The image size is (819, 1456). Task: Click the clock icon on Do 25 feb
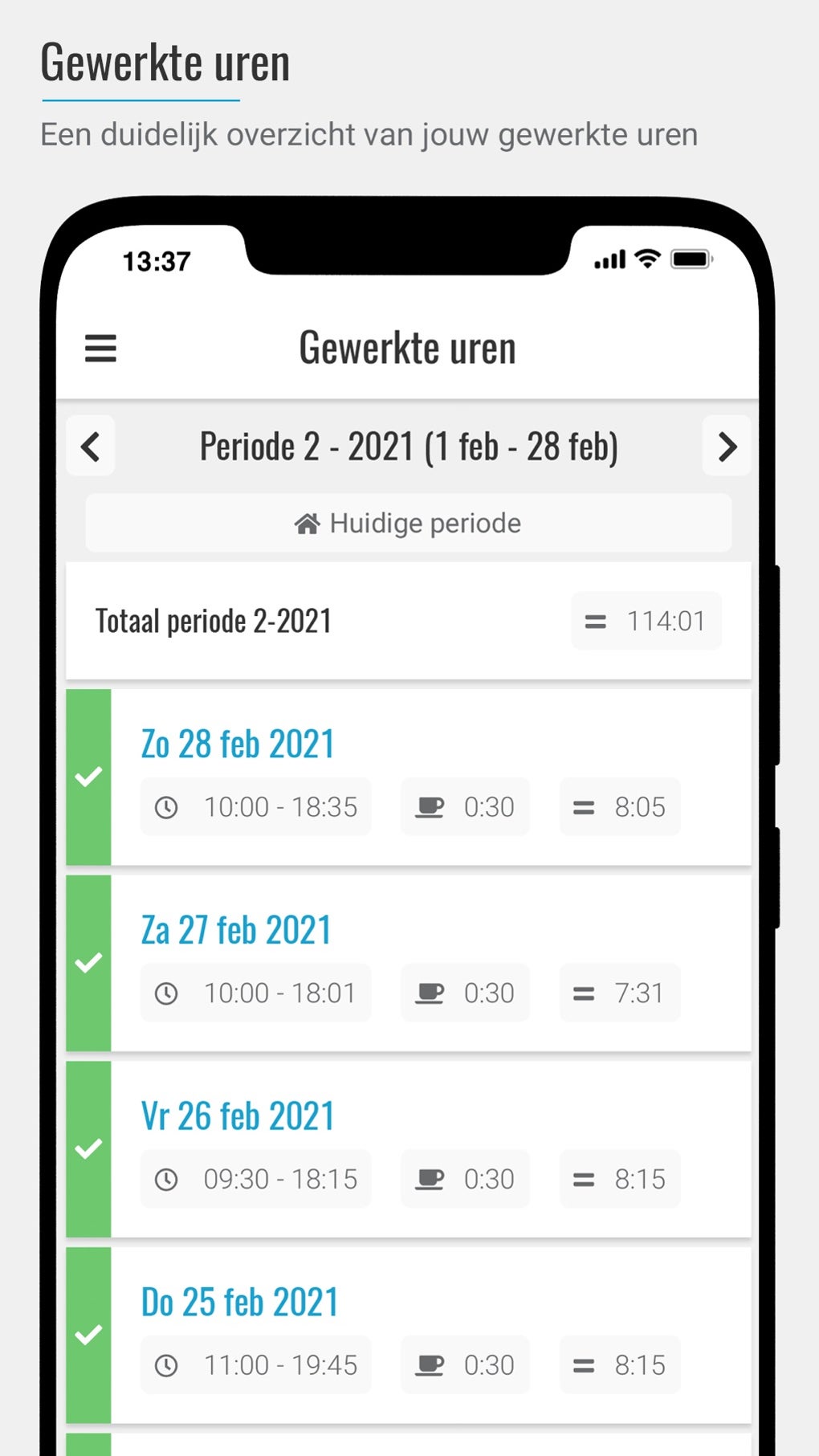point(166,1365)
